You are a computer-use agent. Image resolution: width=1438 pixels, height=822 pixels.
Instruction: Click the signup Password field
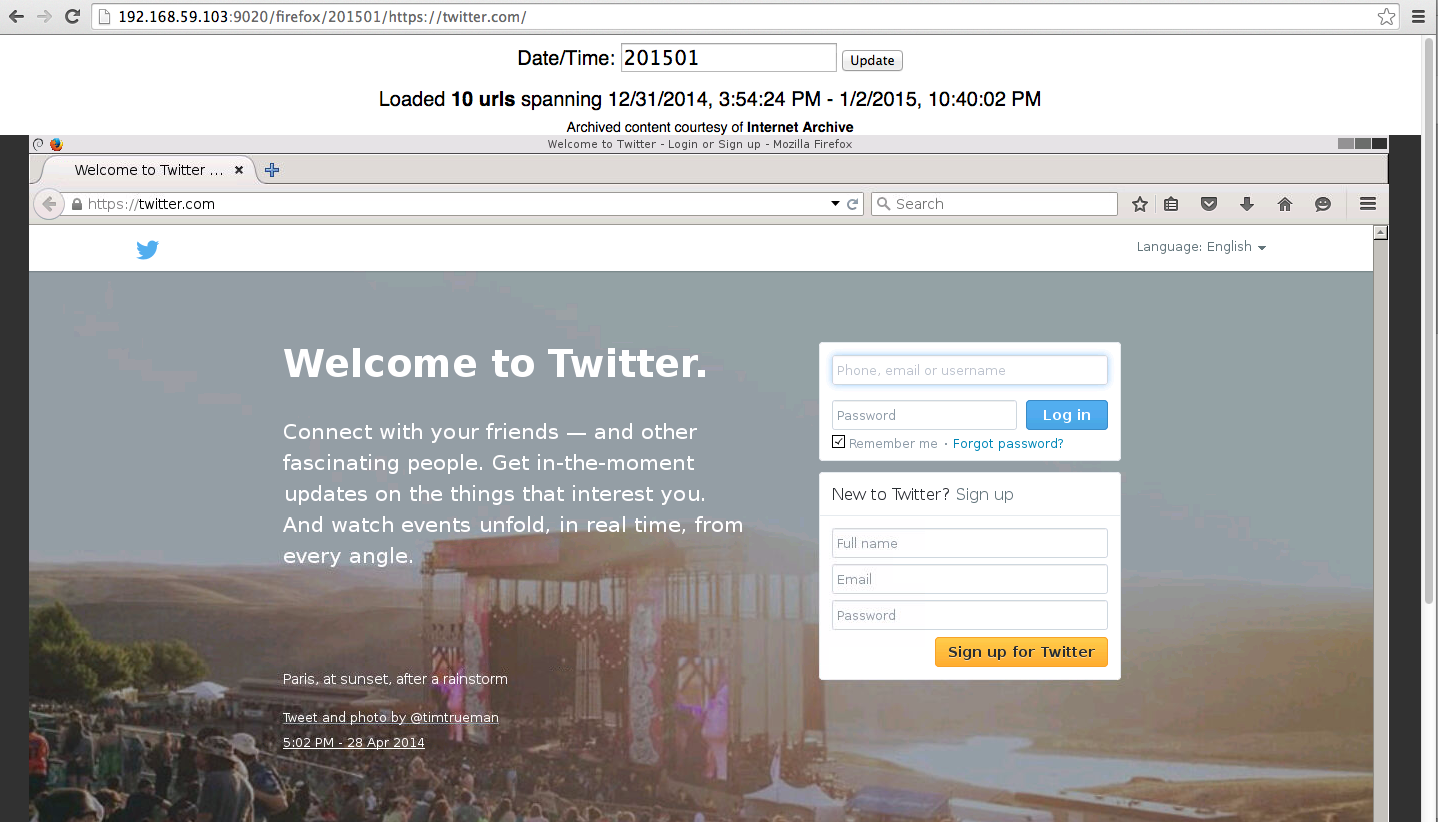tap(970, 615)
